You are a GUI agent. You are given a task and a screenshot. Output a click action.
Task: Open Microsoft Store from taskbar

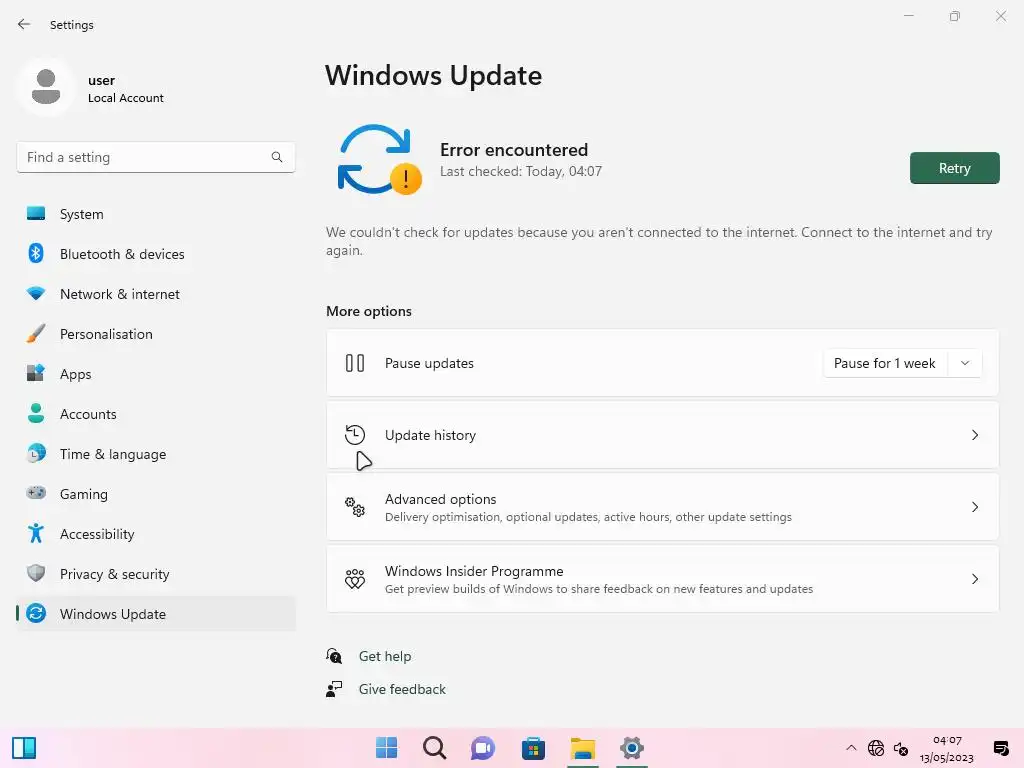[533, 748]
